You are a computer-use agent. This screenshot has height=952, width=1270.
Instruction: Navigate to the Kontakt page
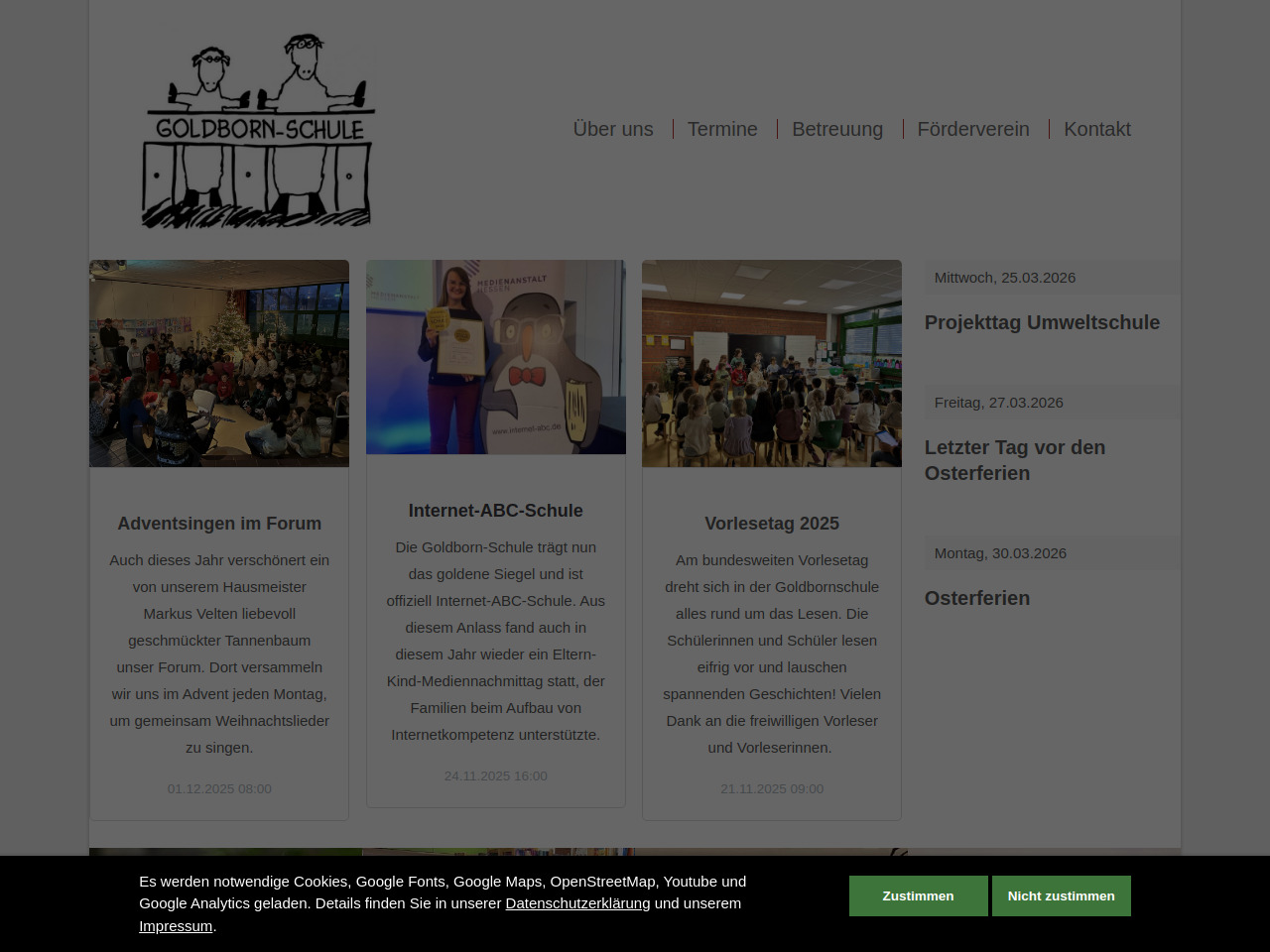point(1096,129)
